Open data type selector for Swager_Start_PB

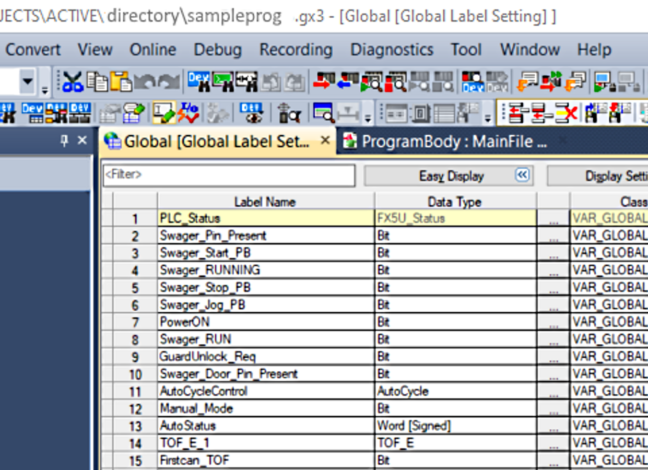553,253
